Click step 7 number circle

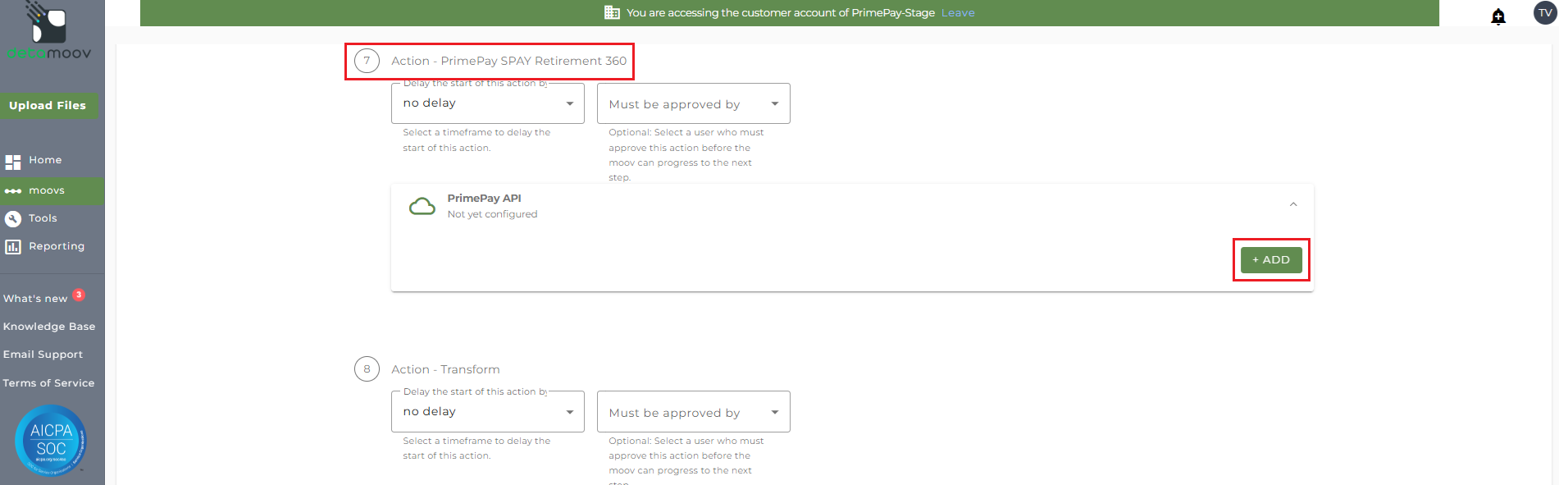367,61
